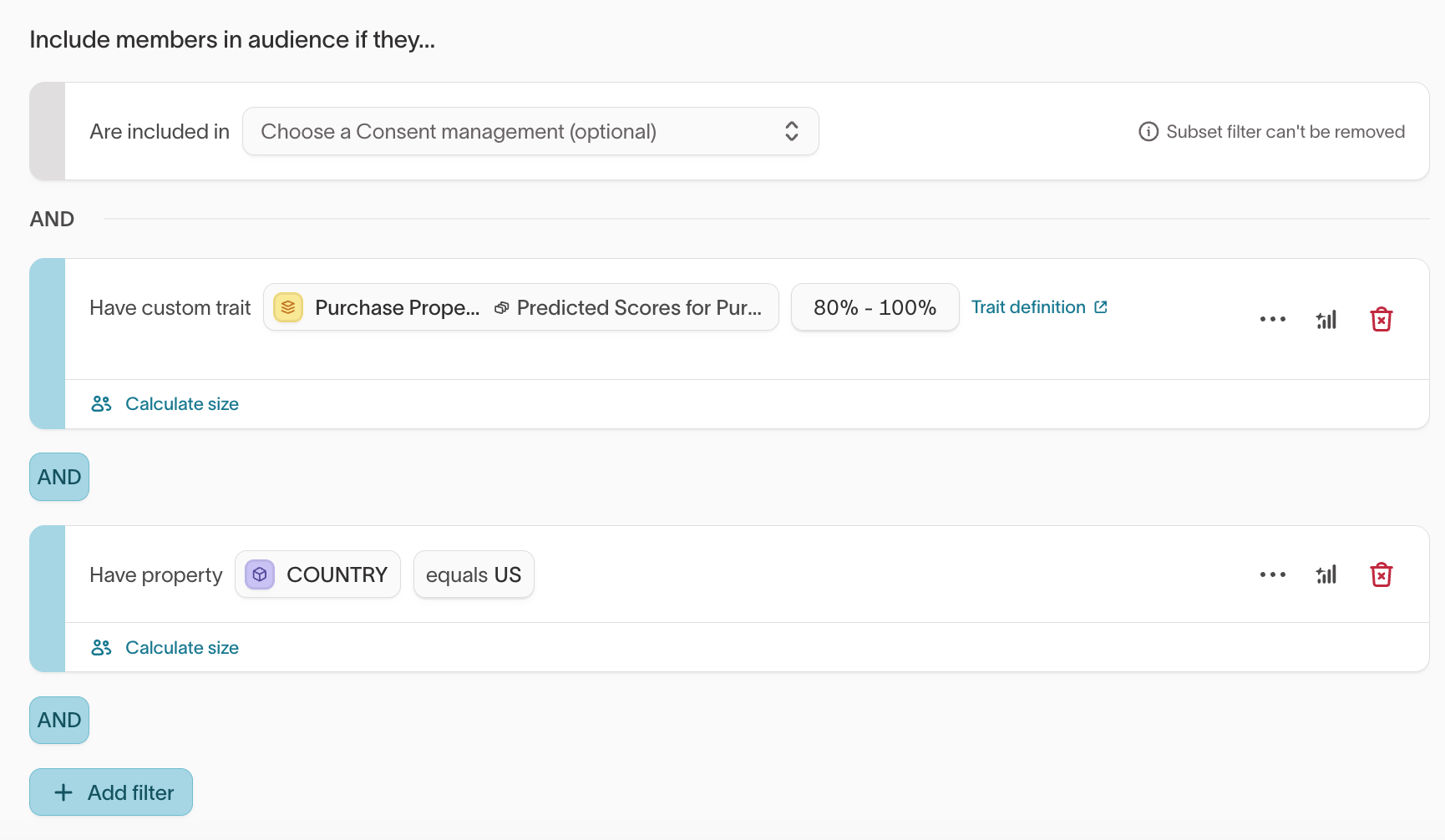The image size is (1445, 840).
Task: Delete the COUNTRY property filter
Action: tap(1382, 574)
